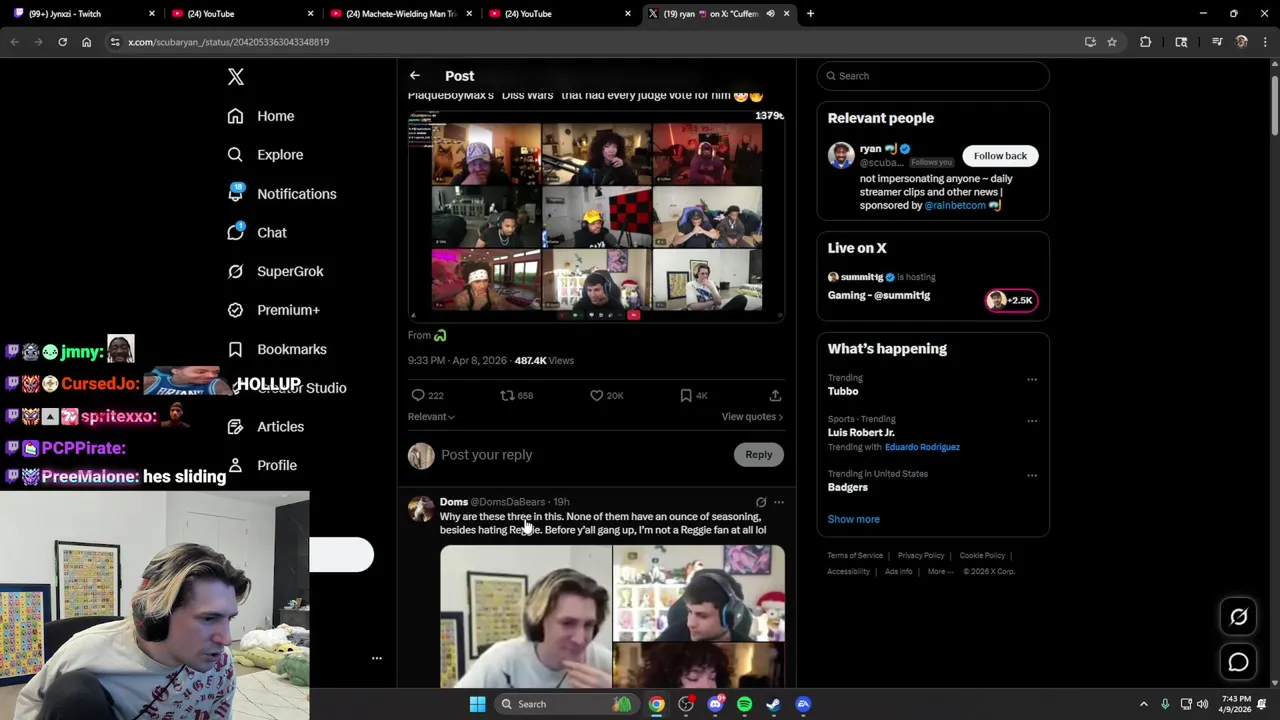Open Spotify from the taskbar
Viewport: 1280px width, 720px height.
(x=744, y=704)
